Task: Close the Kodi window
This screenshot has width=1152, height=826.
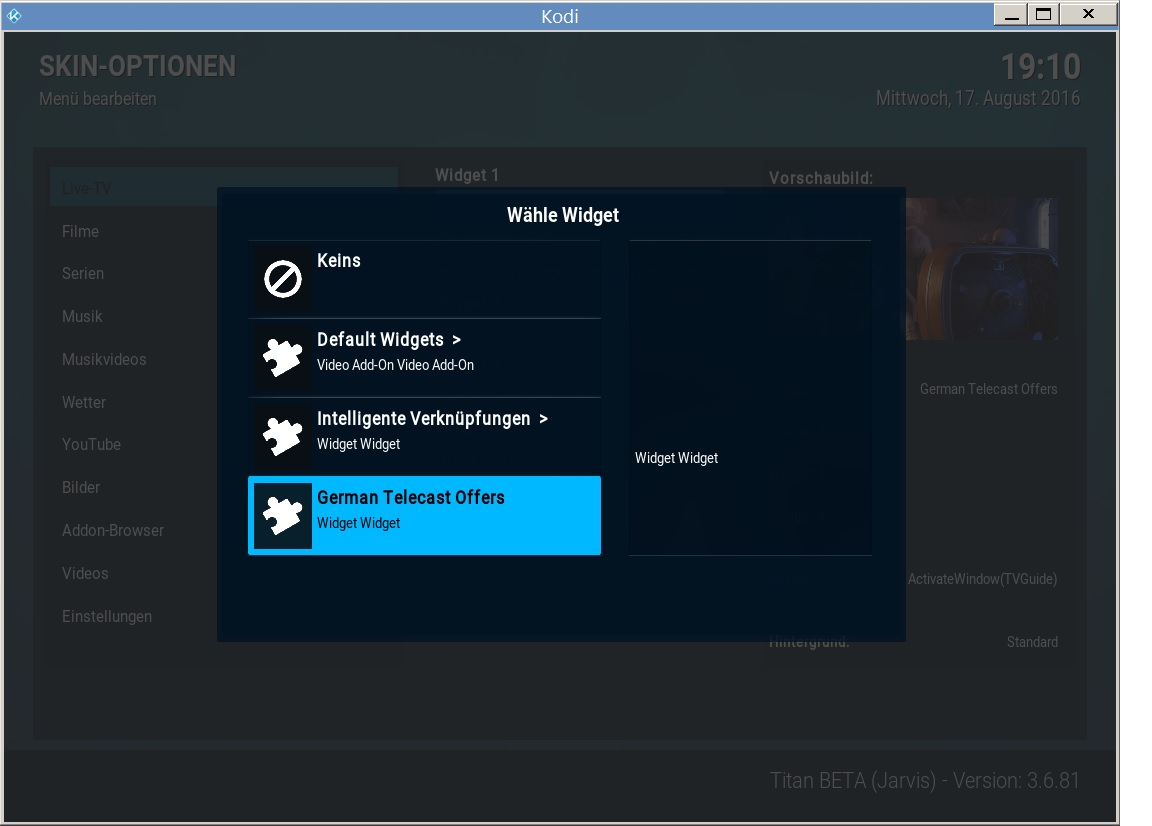Action: [1089, 14]
